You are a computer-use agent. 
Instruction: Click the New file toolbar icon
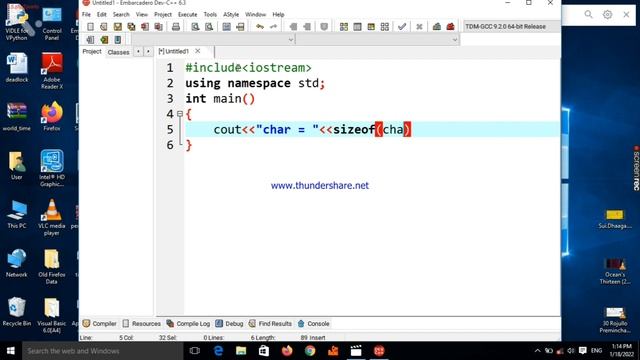pos(90,27)
